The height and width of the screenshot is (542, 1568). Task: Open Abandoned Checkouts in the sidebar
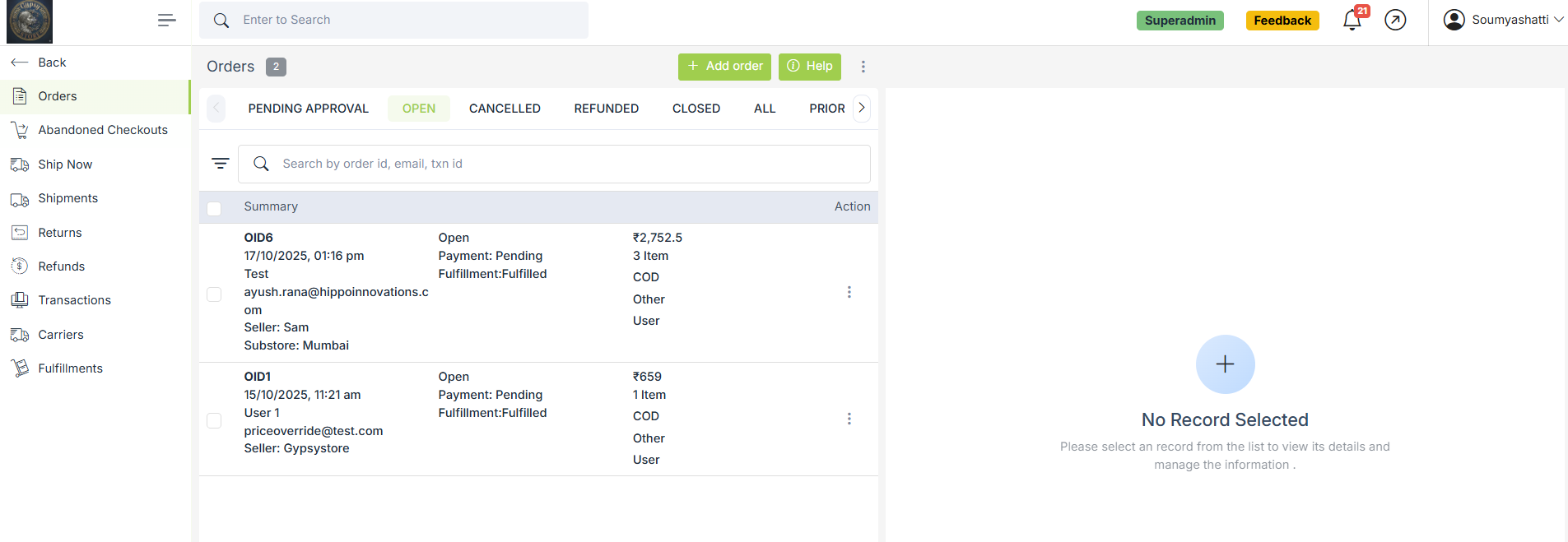click(x=102, y=130)
